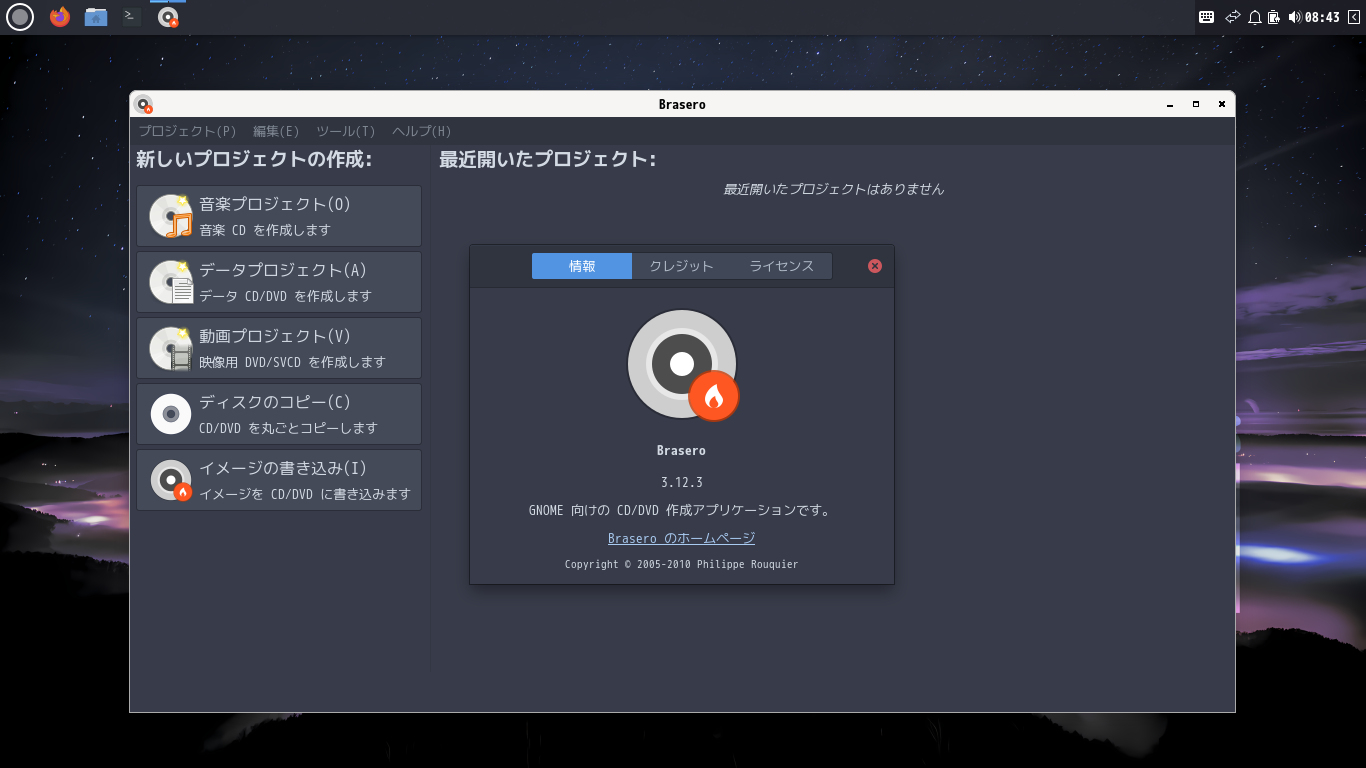This screenshot has height=768, width=1366.
Task: Open the ツール(T) menu
Action: click(x=346, y=131)
